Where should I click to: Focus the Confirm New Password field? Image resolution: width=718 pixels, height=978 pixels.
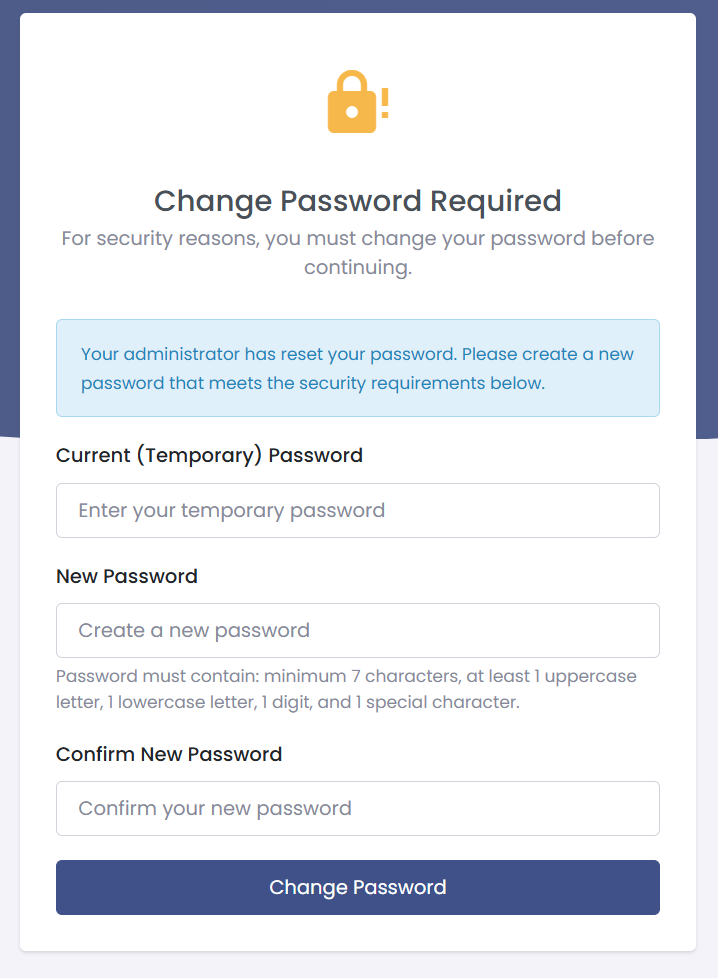[357, 808]
